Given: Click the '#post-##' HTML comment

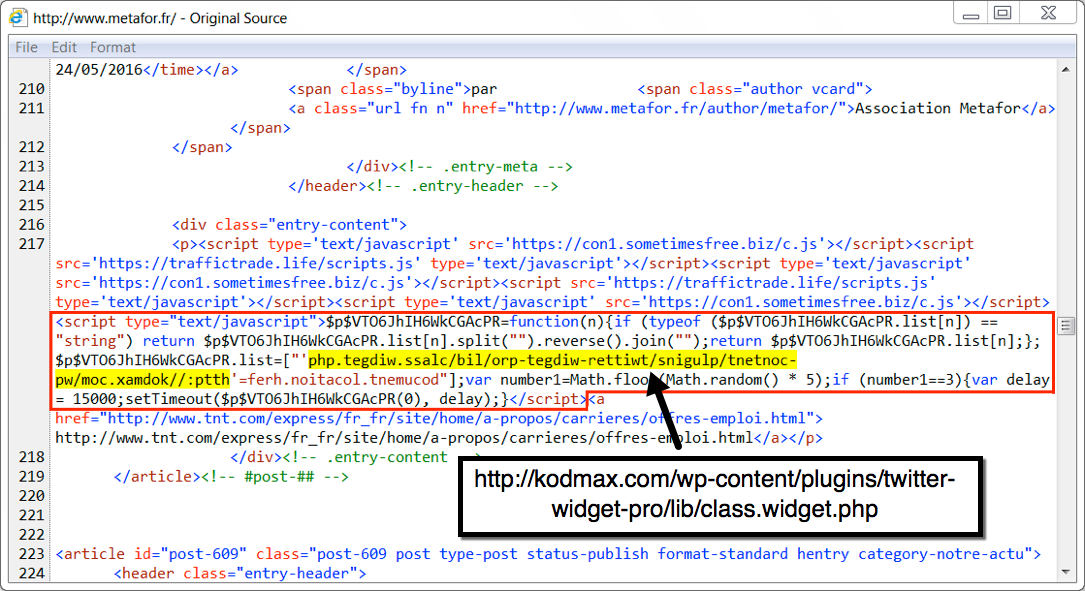Looking at the screenshot, I should pyautogui.click(x=275, y=477).
